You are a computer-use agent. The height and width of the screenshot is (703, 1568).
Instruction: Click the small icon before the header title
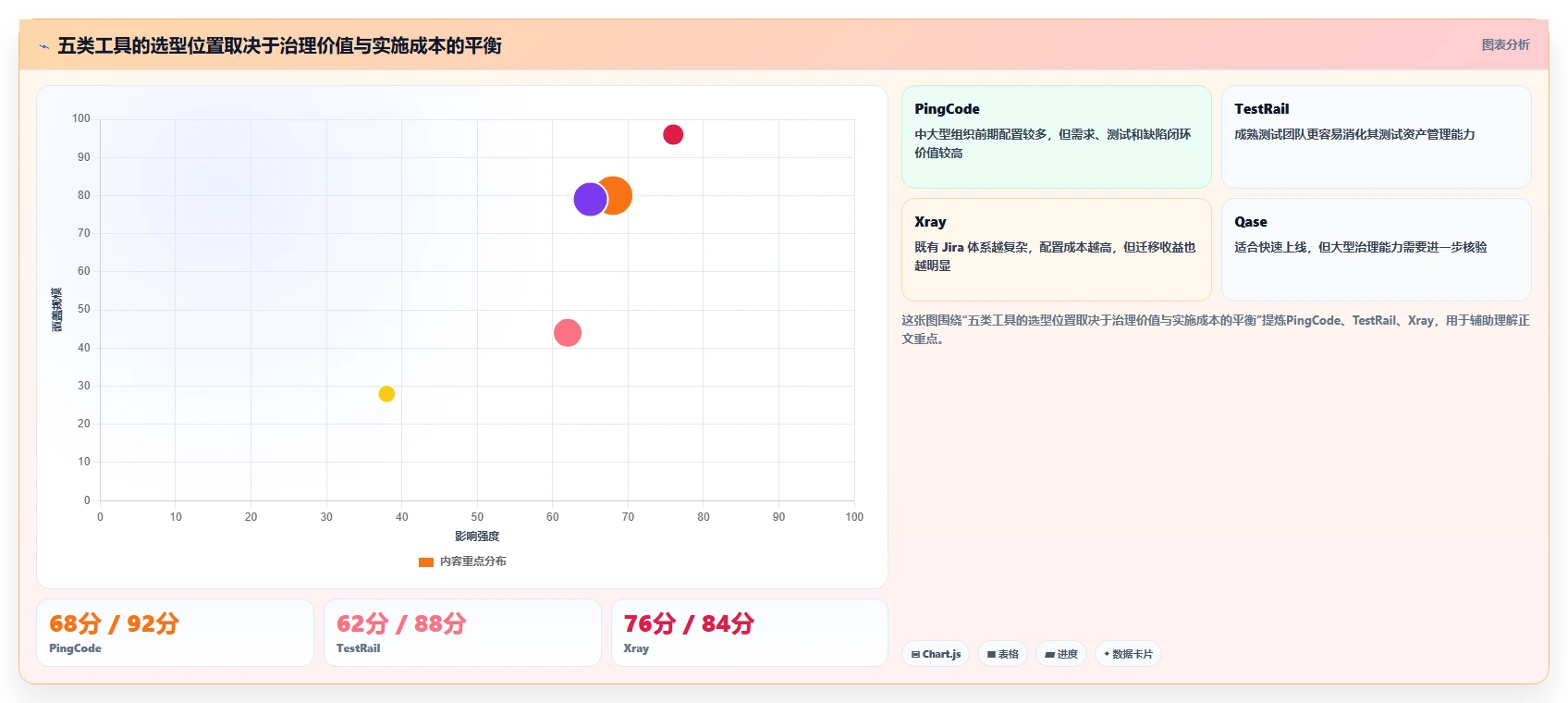(43, 46)
